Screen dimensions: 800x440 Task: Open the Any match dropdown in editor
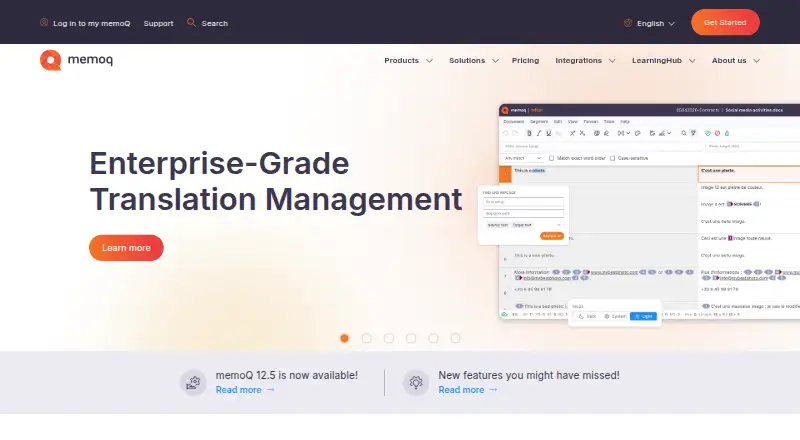click(522, 158)
